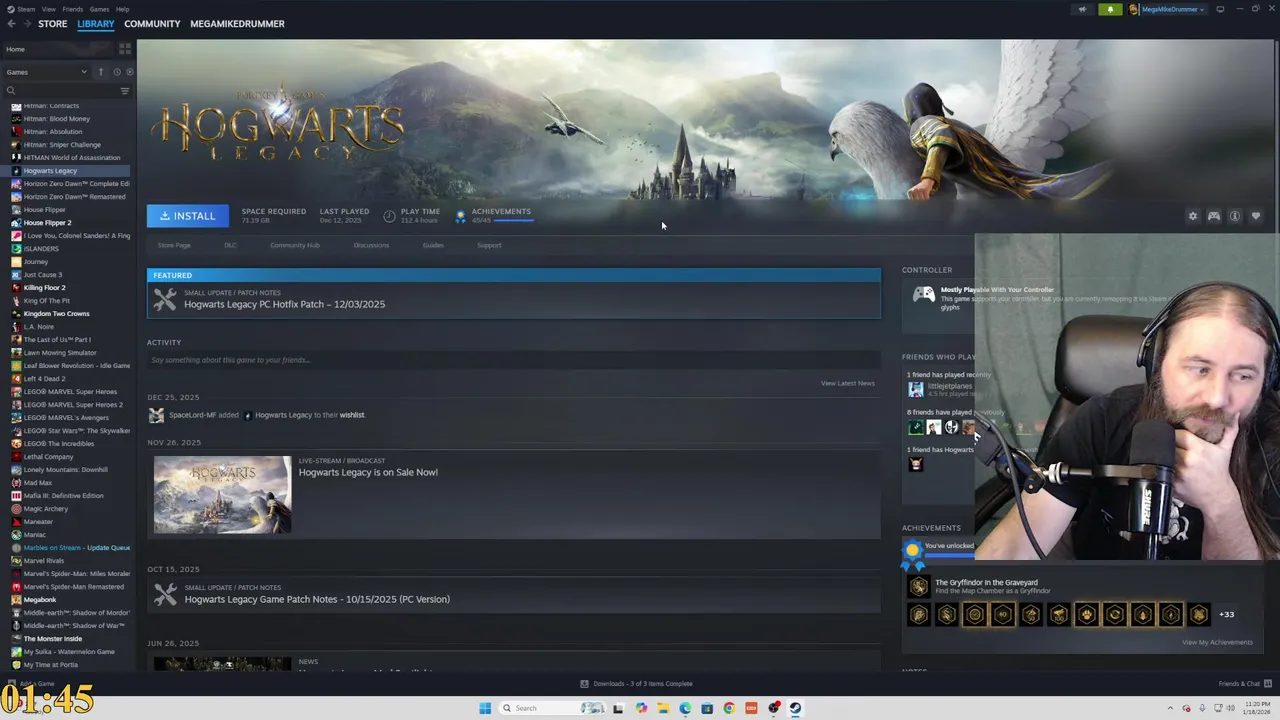The width and height of the screenshot is (1280, 720).
Task: Click the Windows taskbar Search box
Action: [x=553, y=708]
